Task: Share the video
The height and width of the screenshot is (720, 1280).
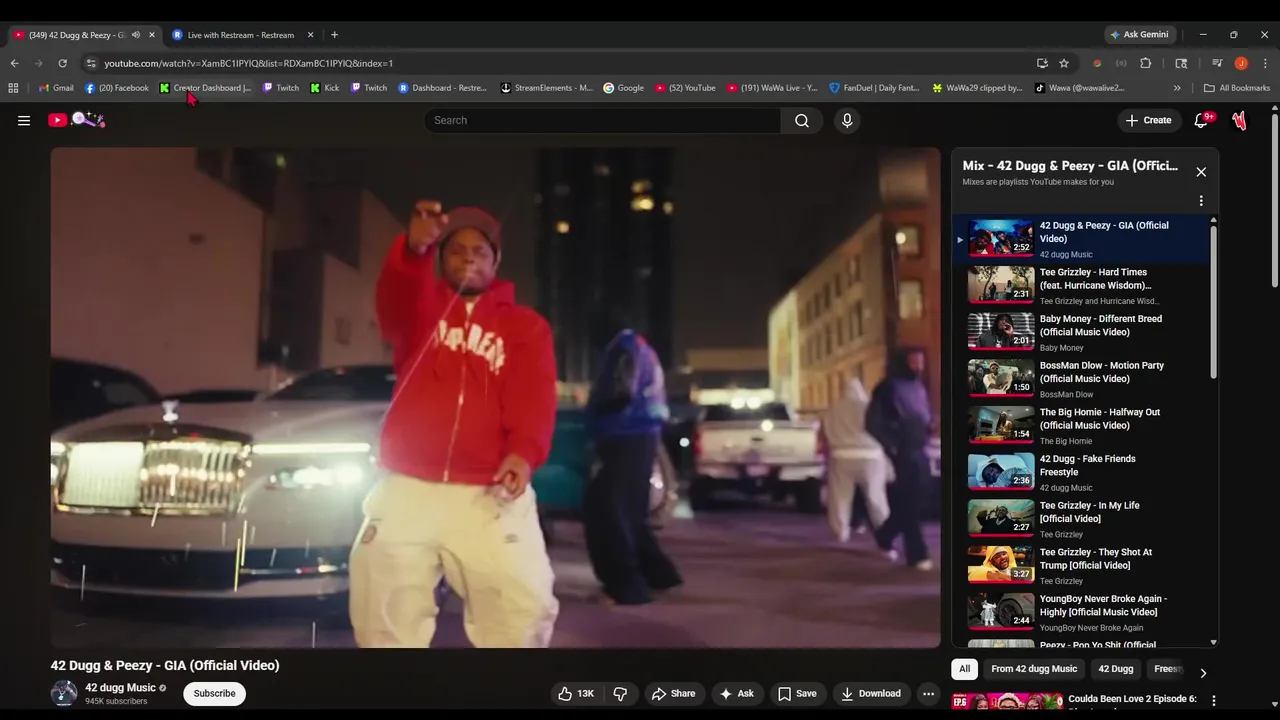Action: click(673, 693)
